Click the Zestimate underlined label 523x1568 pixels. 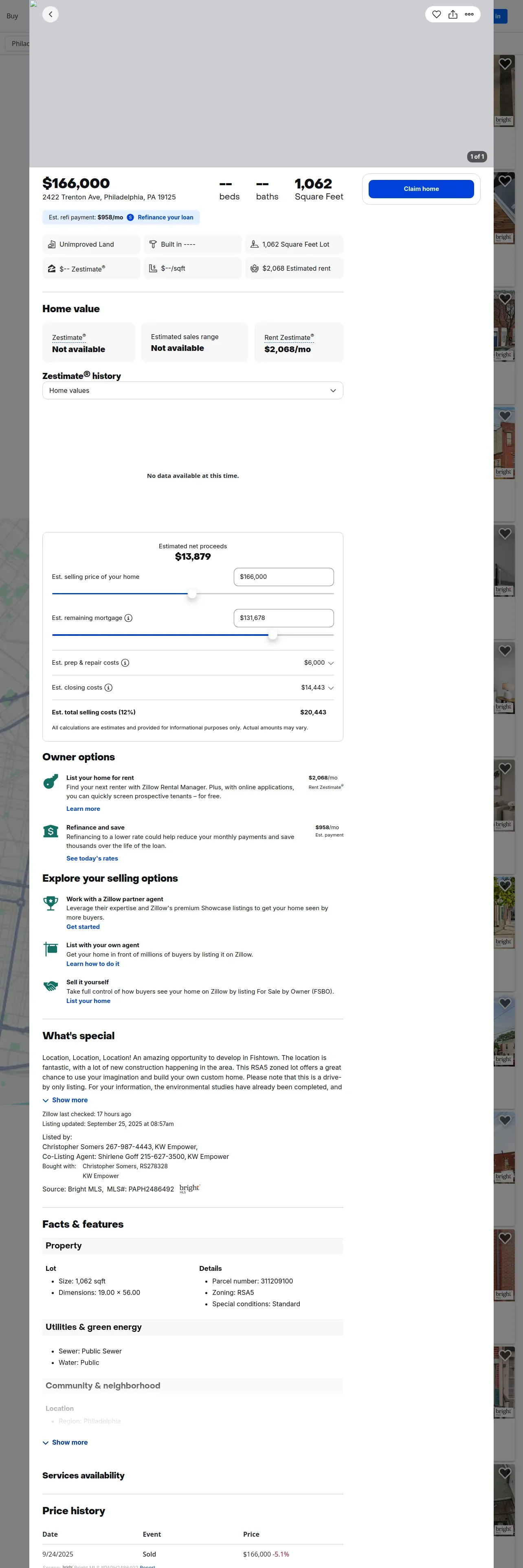[69, 337]
